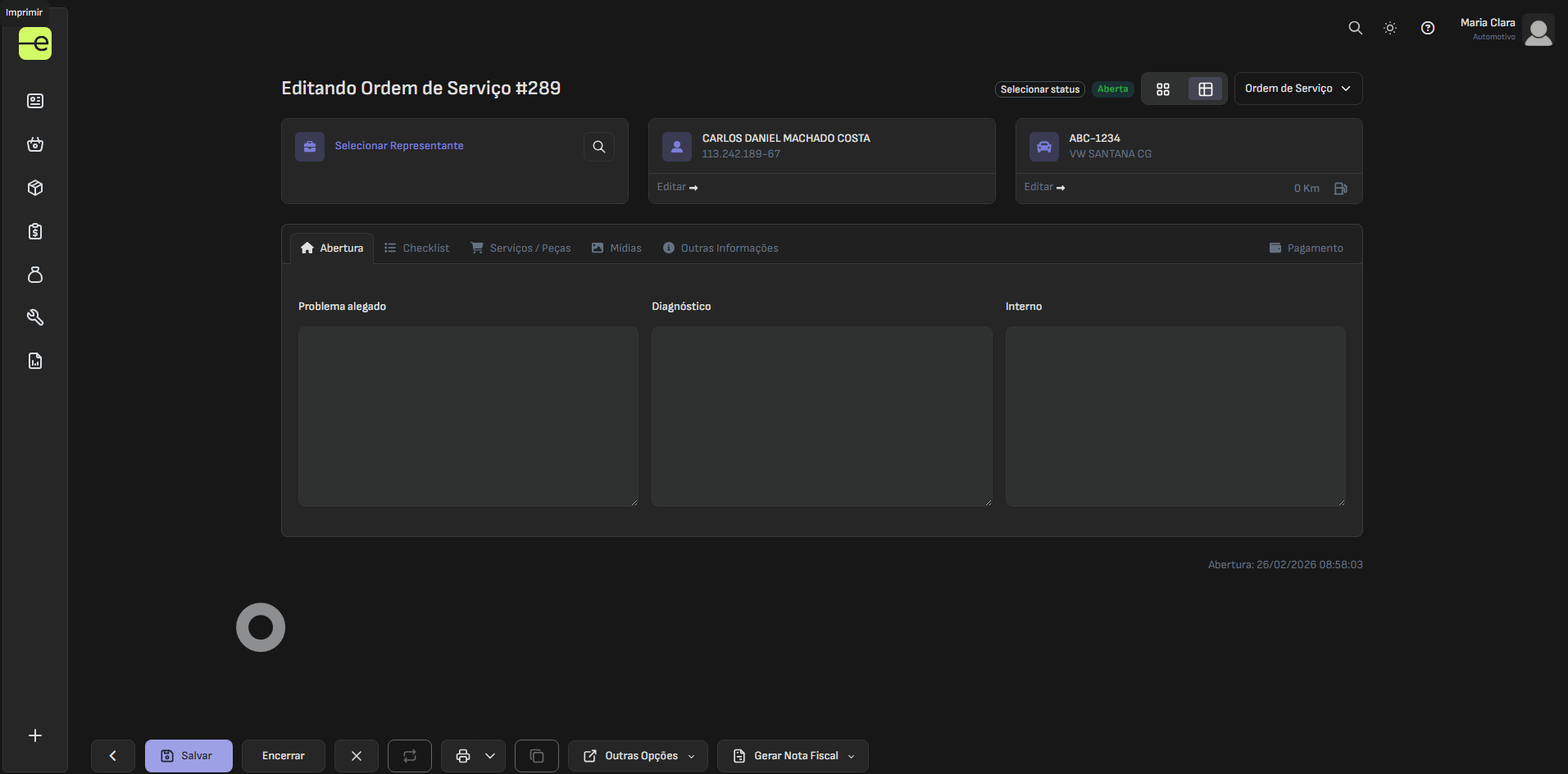Click the search magnifier in top bar
Viewport: 1568px width, 774px height.
tap(1355, 28)
